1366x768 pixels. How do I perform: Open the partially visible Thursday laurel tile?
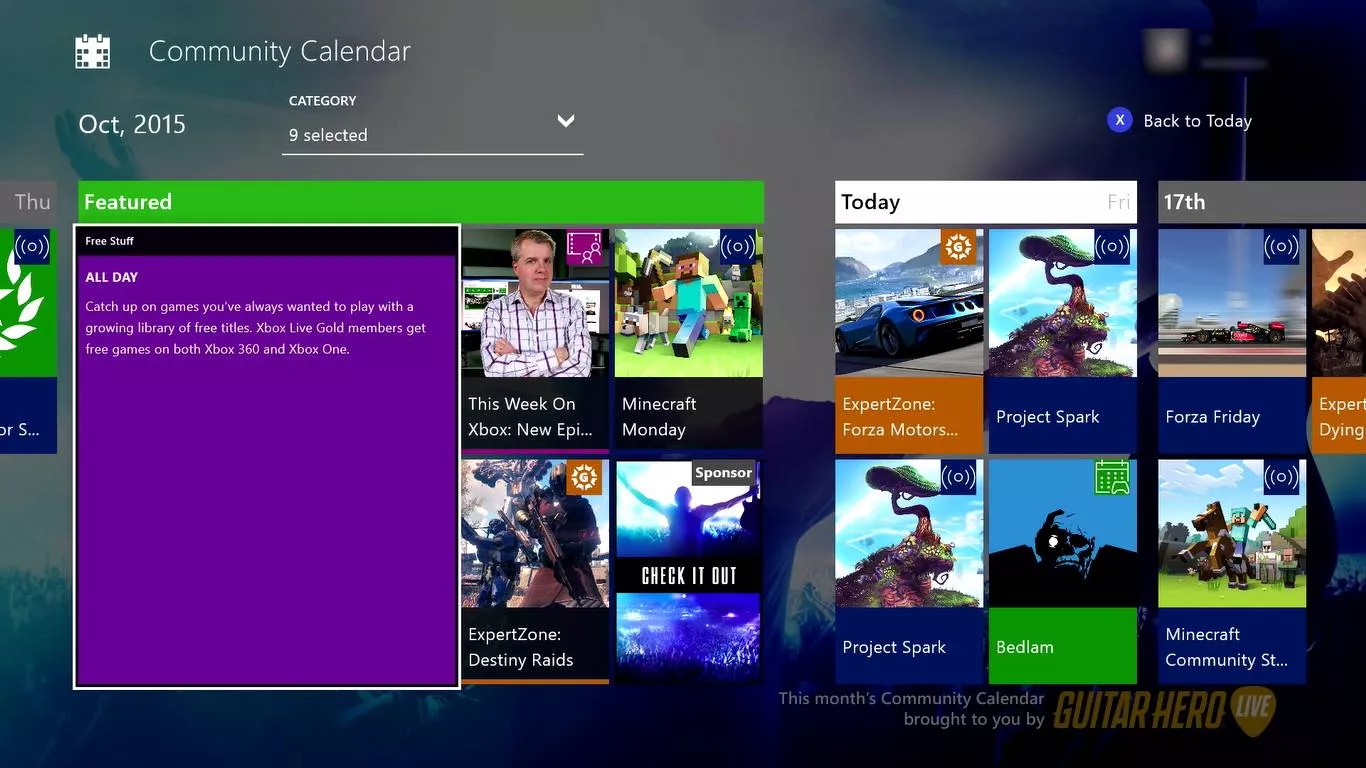coord(28,341)
